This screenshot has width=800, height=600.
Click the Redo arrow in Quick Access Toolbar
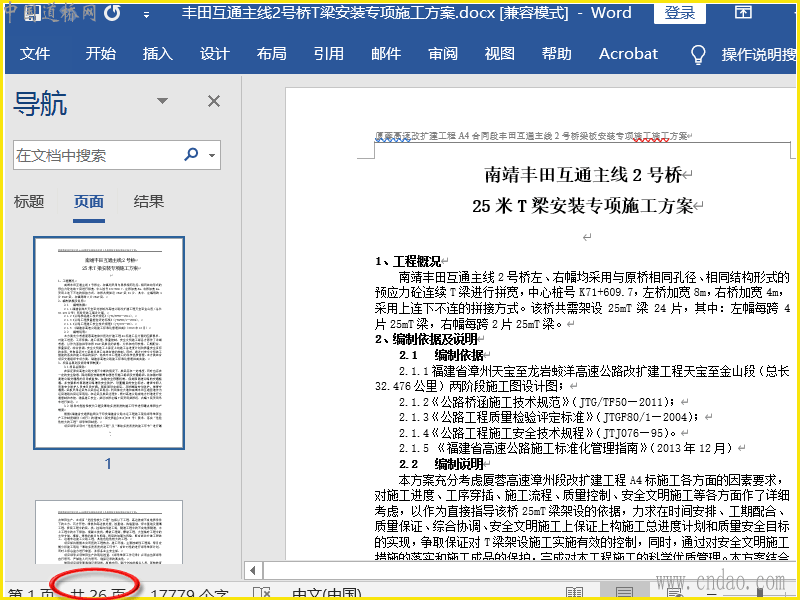(x=112, y=14)
